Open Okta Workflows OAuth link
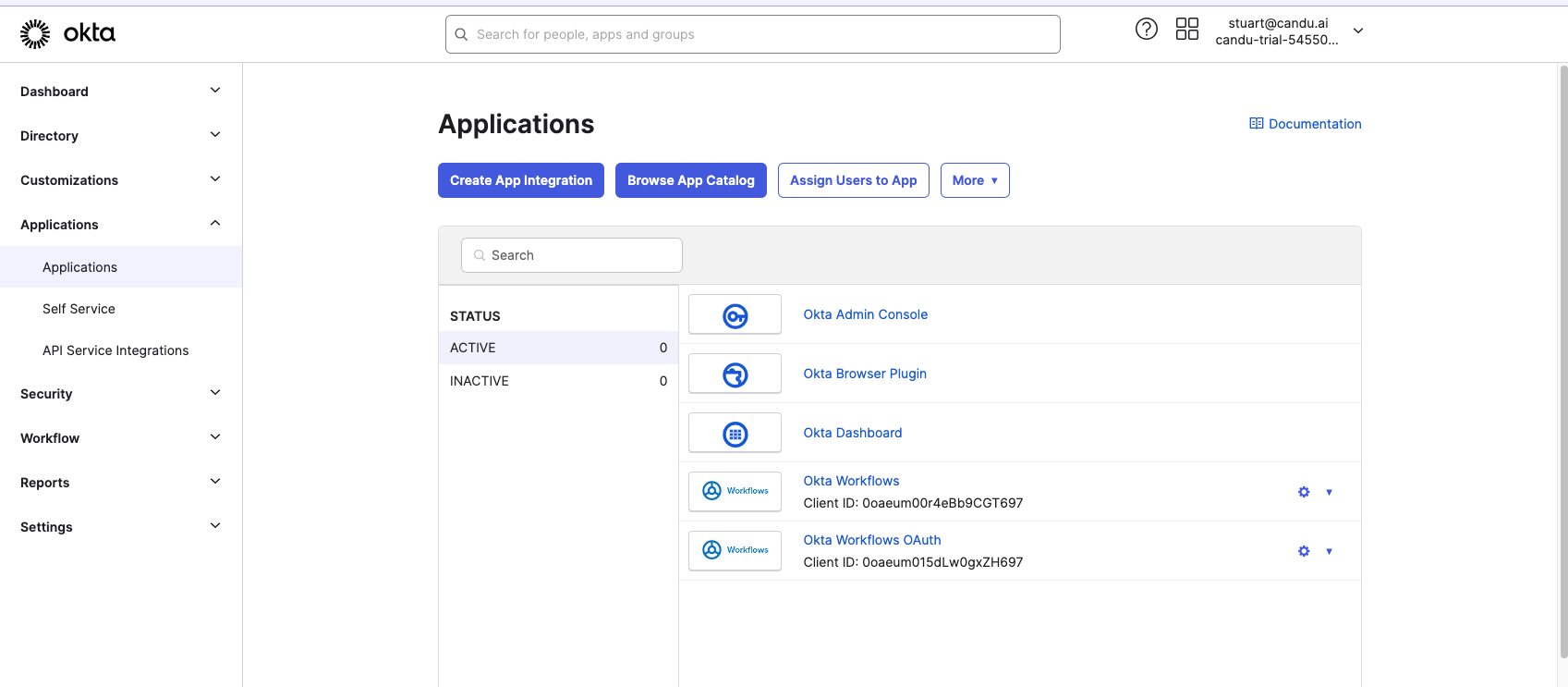Viewport: 1568px width, 687px height. click(872, 540)
